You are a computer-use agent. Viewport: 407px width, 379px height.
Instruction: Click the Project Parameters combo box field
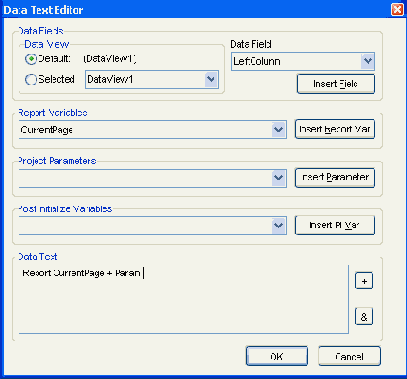point(146,178)
